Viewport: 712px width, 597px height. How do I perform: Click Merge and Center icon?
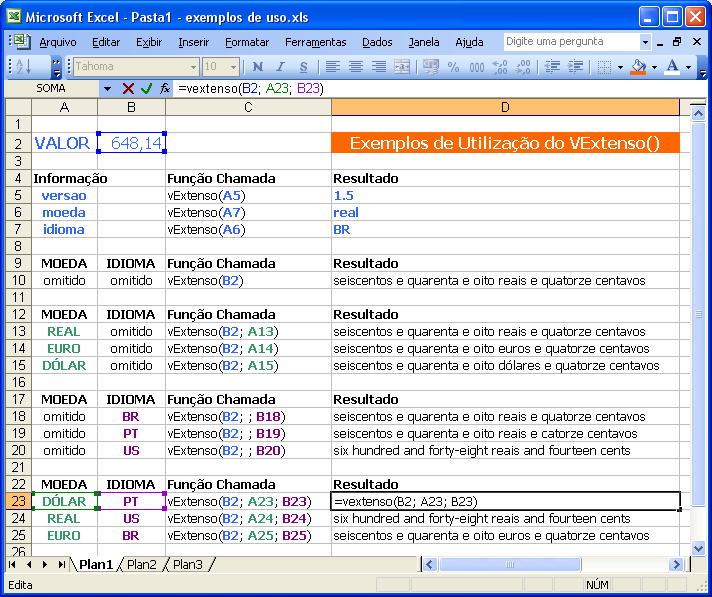click(x=402, y=67)
